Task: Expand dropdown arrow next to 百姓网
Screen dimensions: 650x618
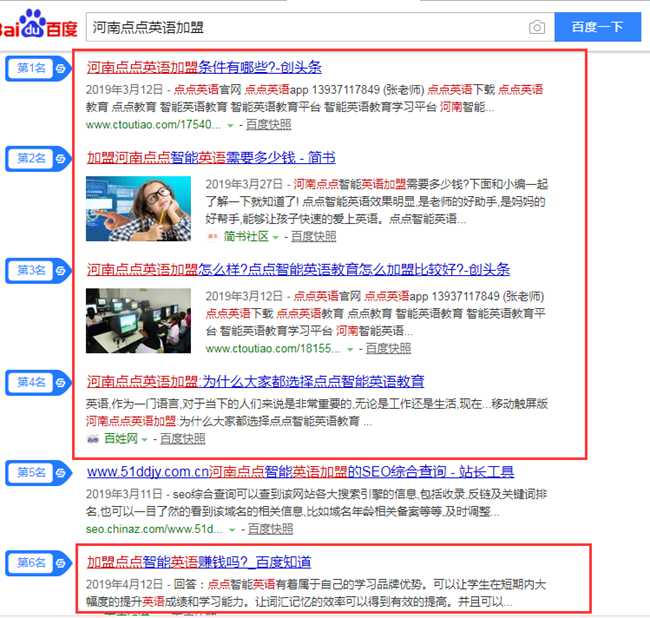Action: pyautogui.click(x=145, y=439)
